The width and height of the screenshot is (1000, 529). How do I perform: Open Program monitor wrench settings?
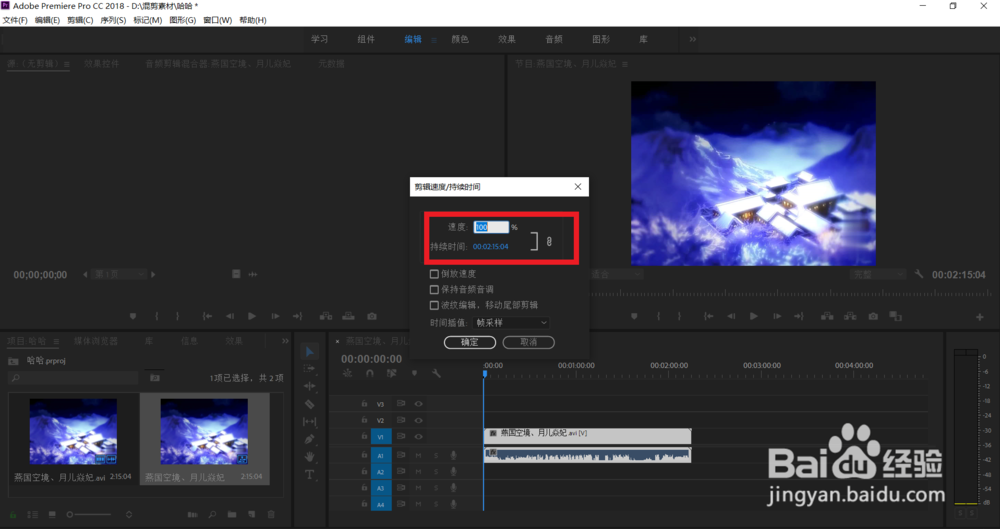tap(918, 274)
